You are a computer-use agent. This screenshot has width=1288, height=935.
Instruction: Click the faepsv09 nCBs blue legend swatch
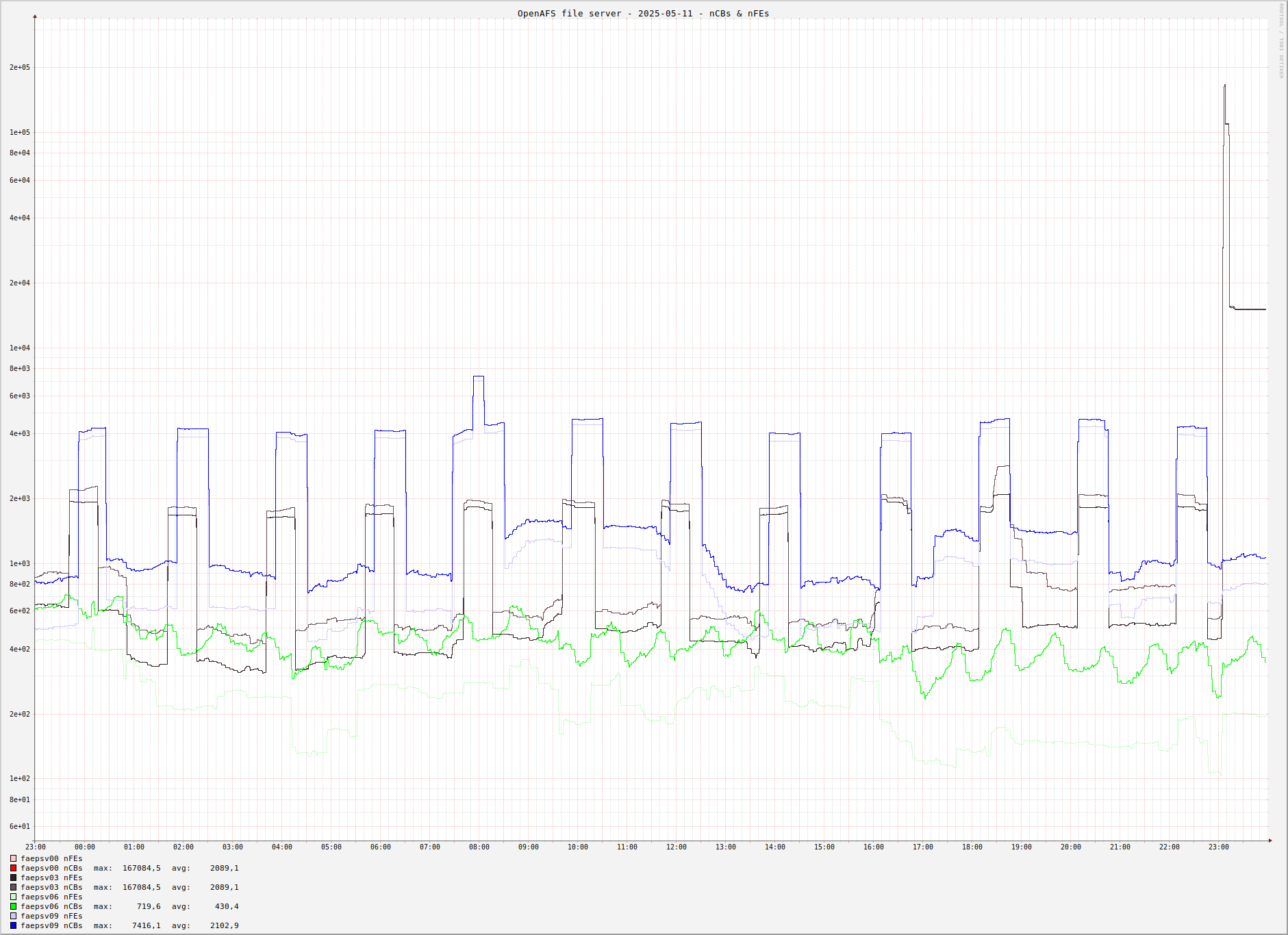[x=13, y=925]
